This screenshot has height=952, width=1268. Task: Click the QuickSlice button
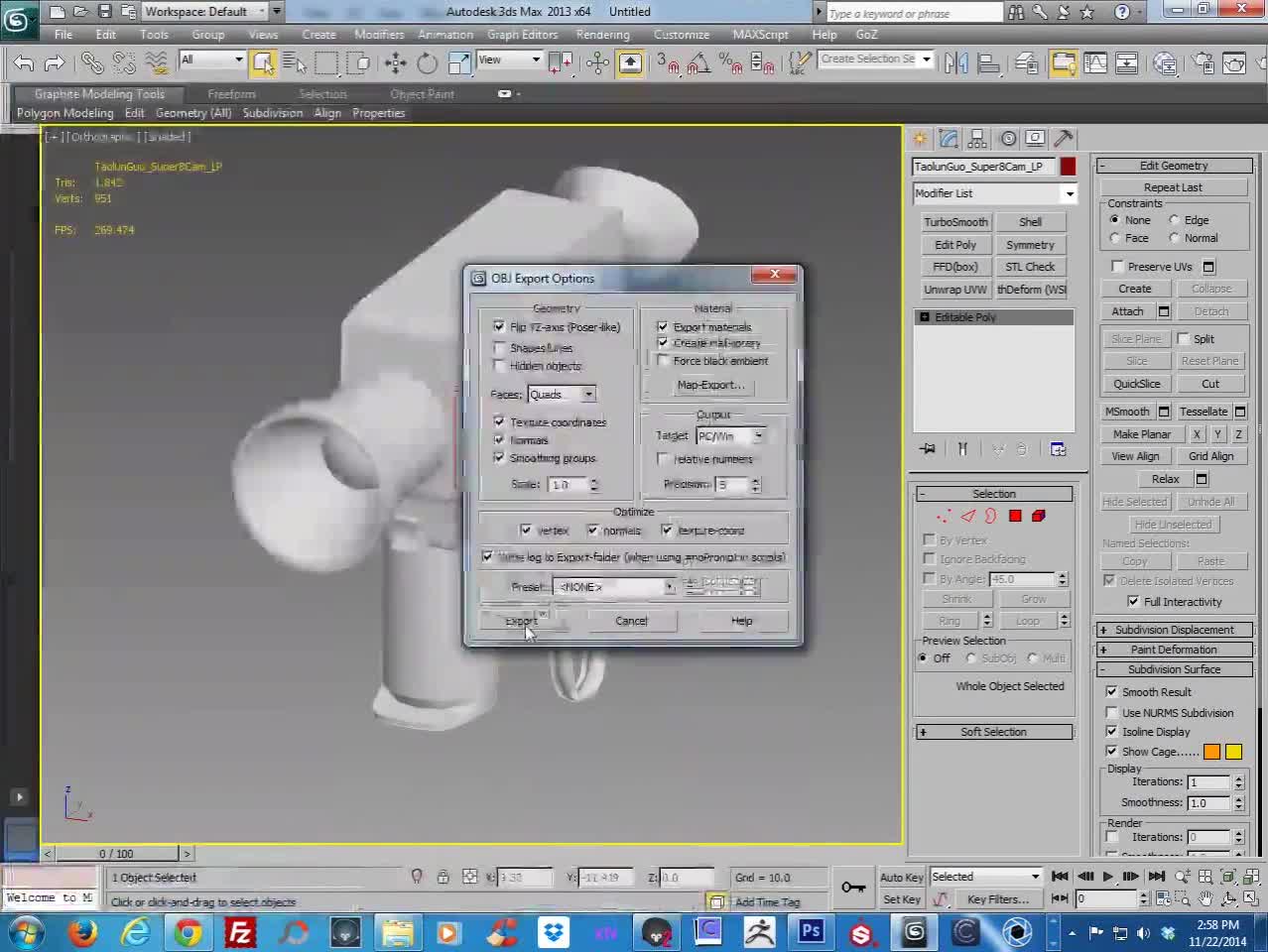(1136, 384)
